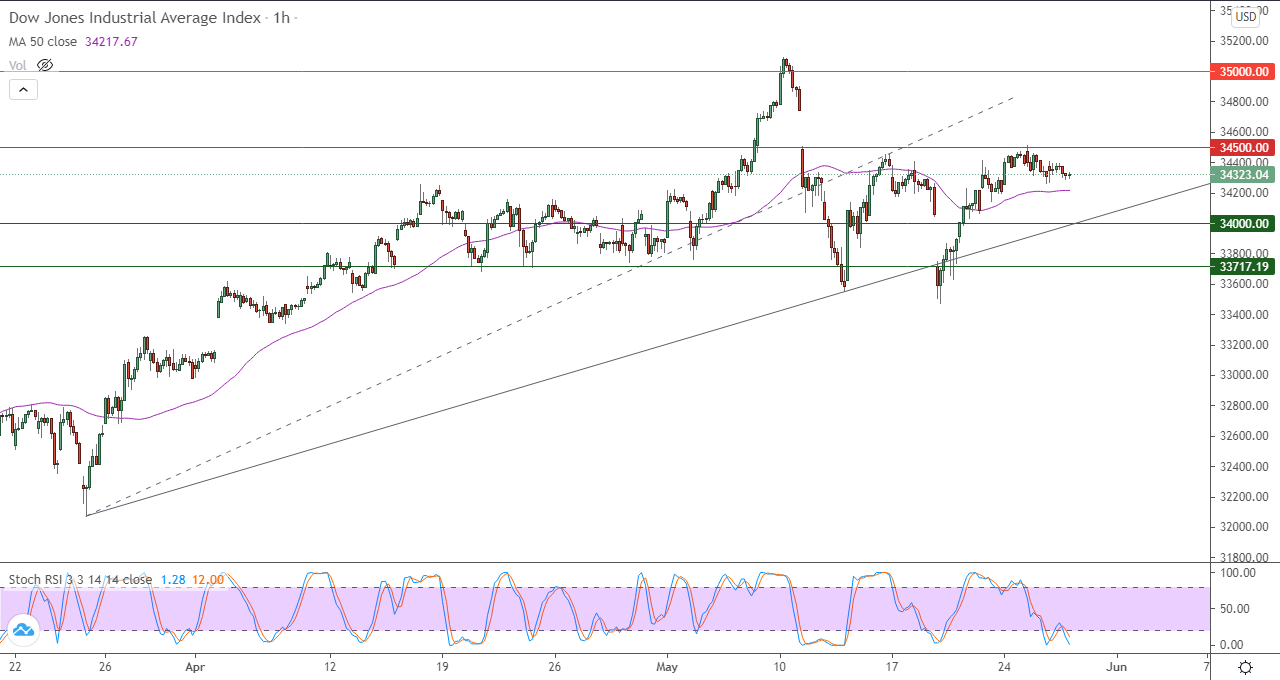This screenshot has height=680, width=1280.
Task: Click the 1h timeframe label
Action: 279,18
